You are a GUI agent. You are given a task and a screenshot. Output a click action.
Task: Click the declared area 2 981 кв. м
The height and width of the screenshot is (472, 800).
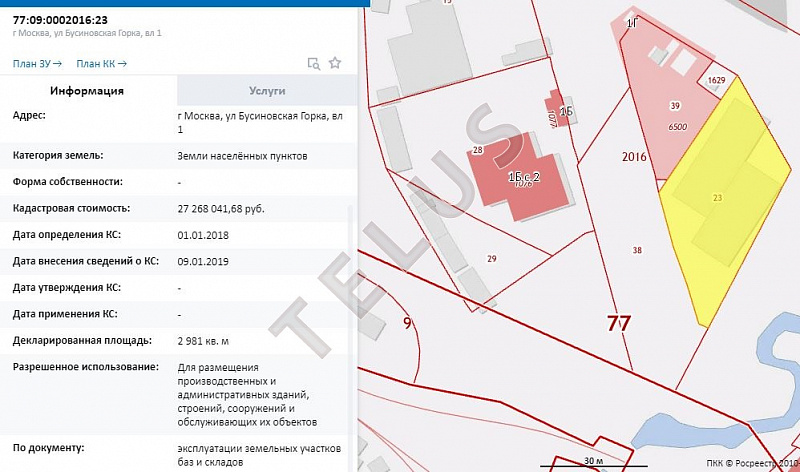pyautogui.click(x=203, y=341)
